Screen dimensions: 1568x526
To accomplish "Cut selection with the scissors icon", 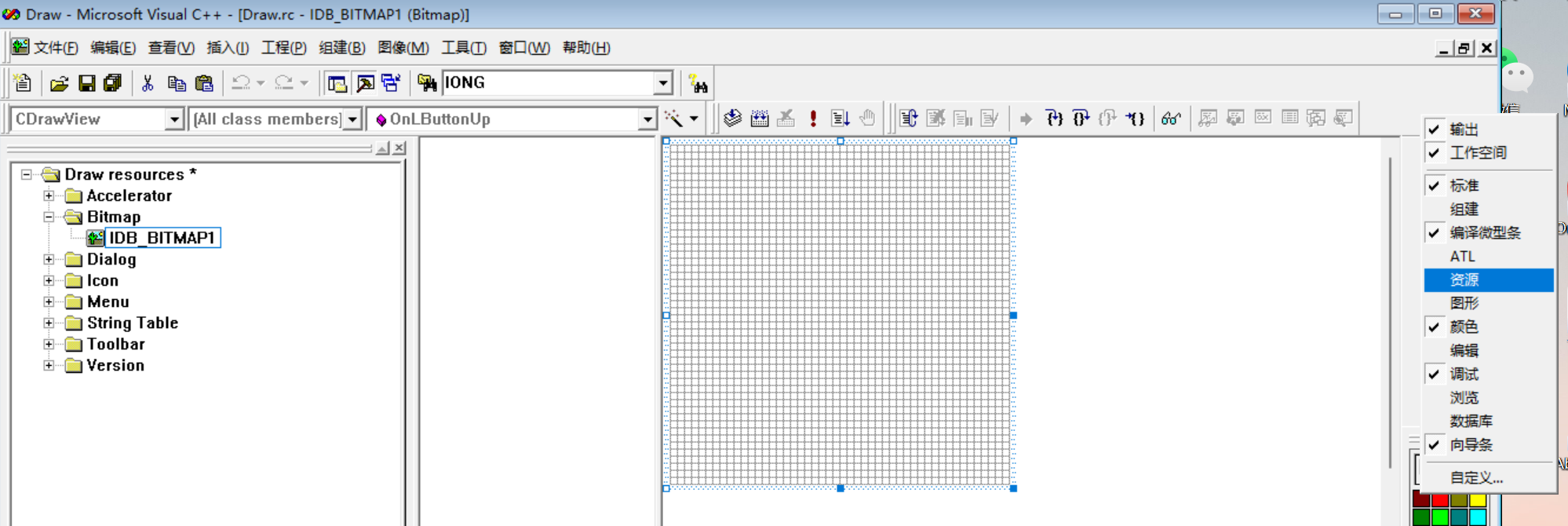I will coord(148,82).
